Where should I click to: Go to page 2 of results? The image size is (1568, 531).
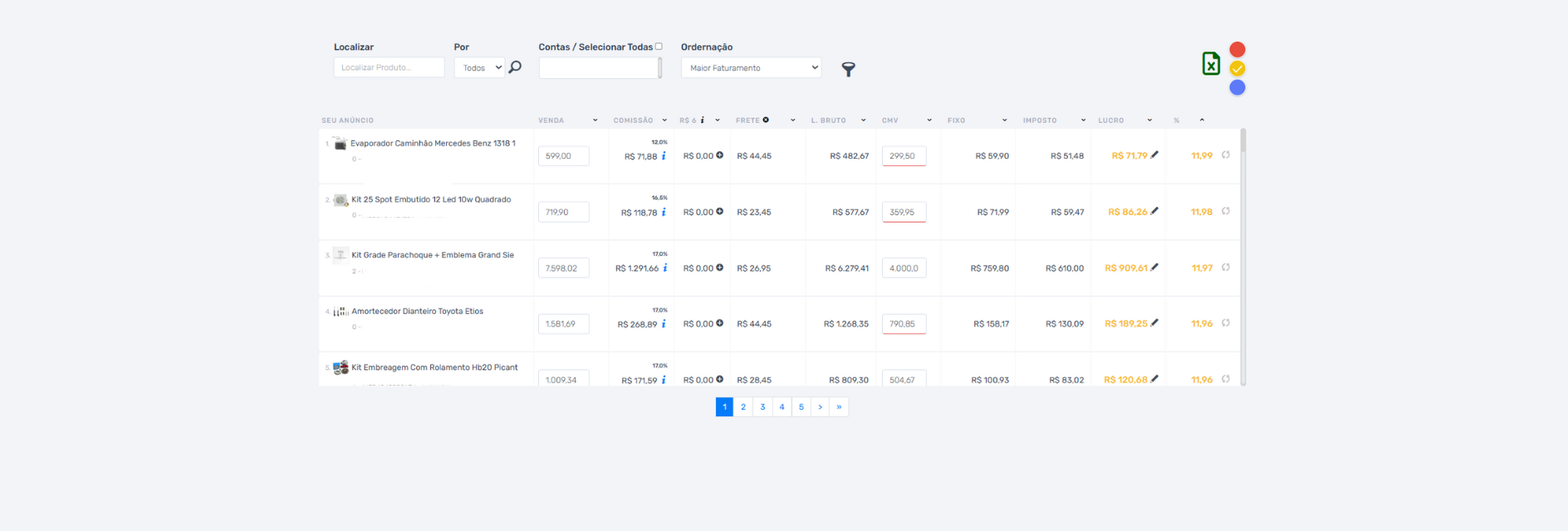743,407
